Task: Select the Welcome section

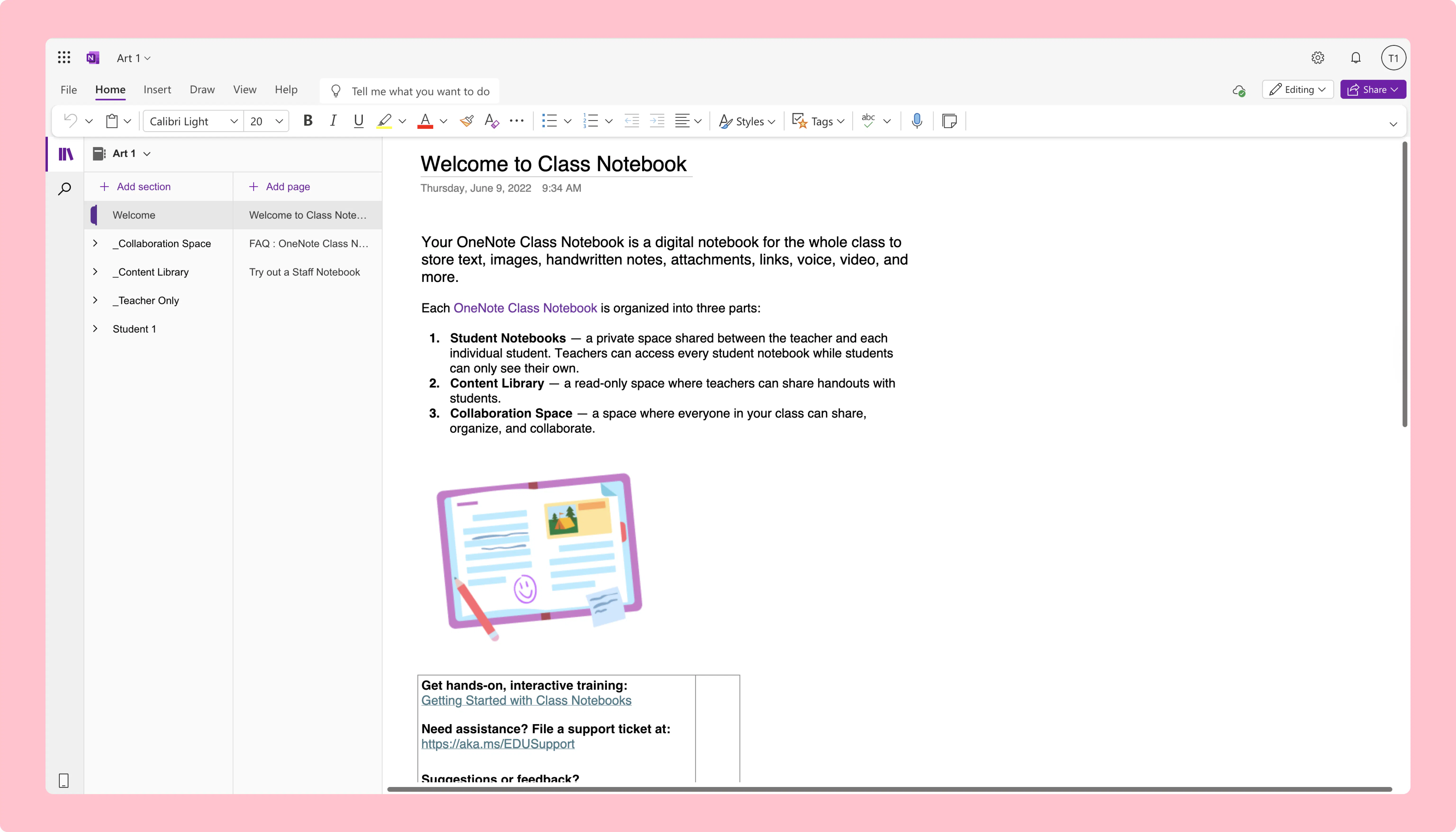Action: [x=158, y=215]
